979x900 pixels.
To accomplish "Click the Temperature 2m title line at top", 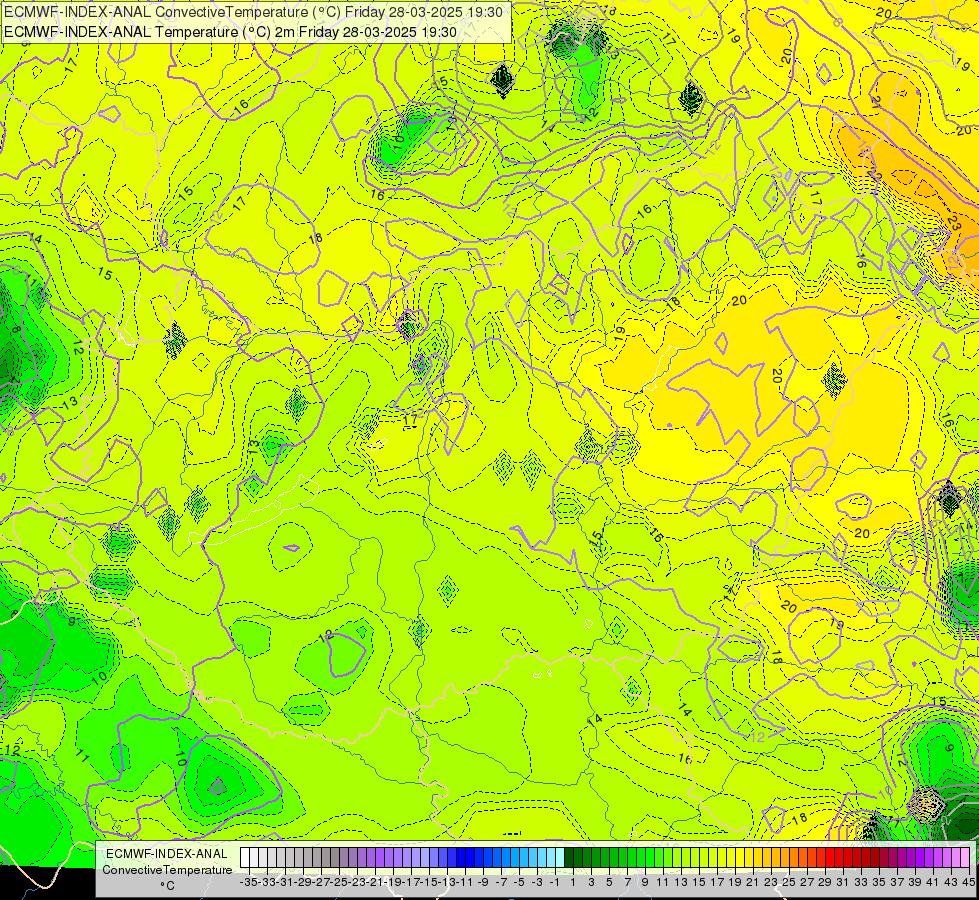I will click(230, 32).
